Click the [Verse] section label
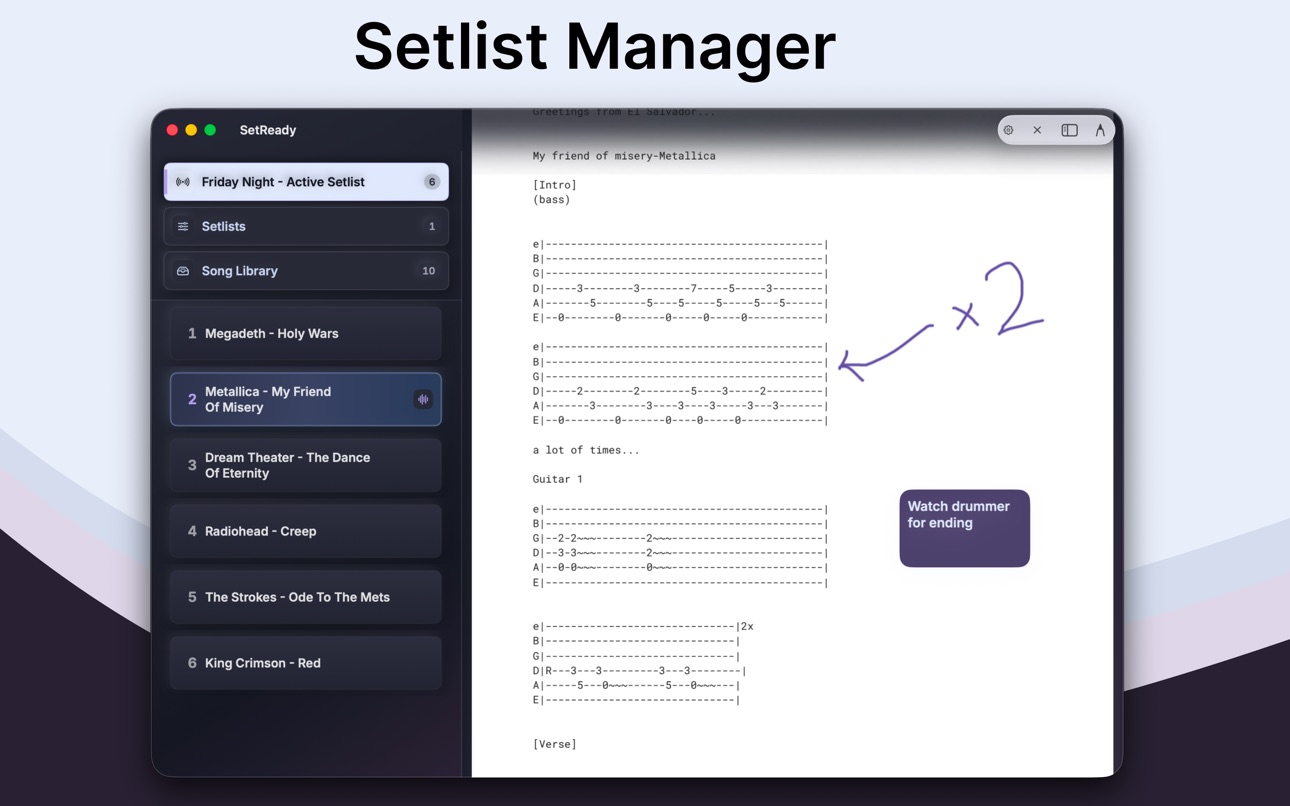The image size is (1290, 806). [x=555, y=744]
